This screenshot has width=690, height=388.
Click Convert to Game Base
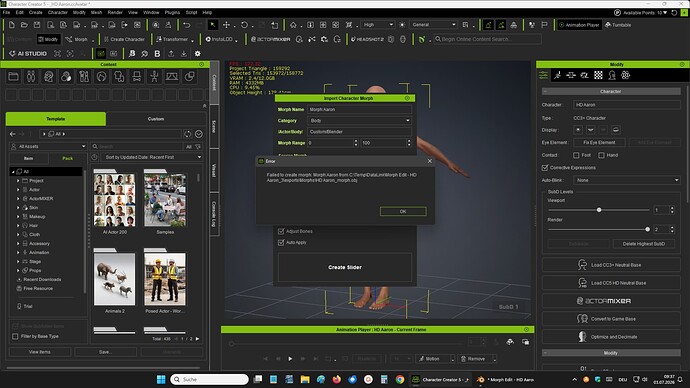click(611, 319)
